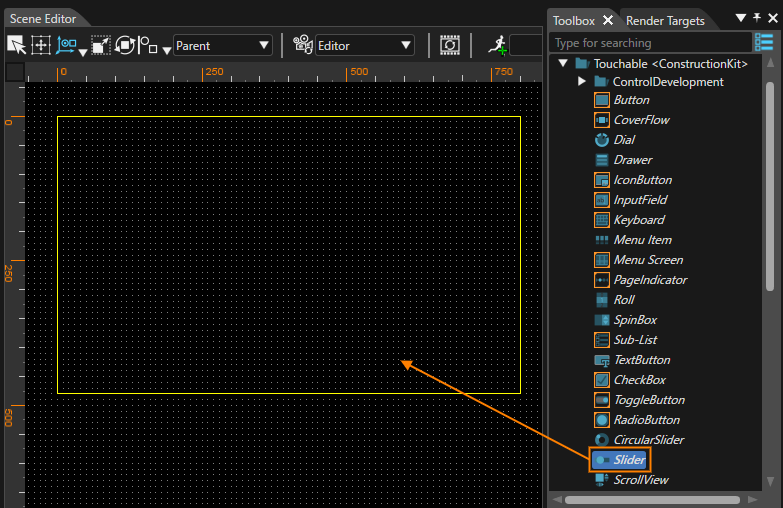Click the scale tool icon
This screenshot has width=783, height=508.
pos(101,45)
